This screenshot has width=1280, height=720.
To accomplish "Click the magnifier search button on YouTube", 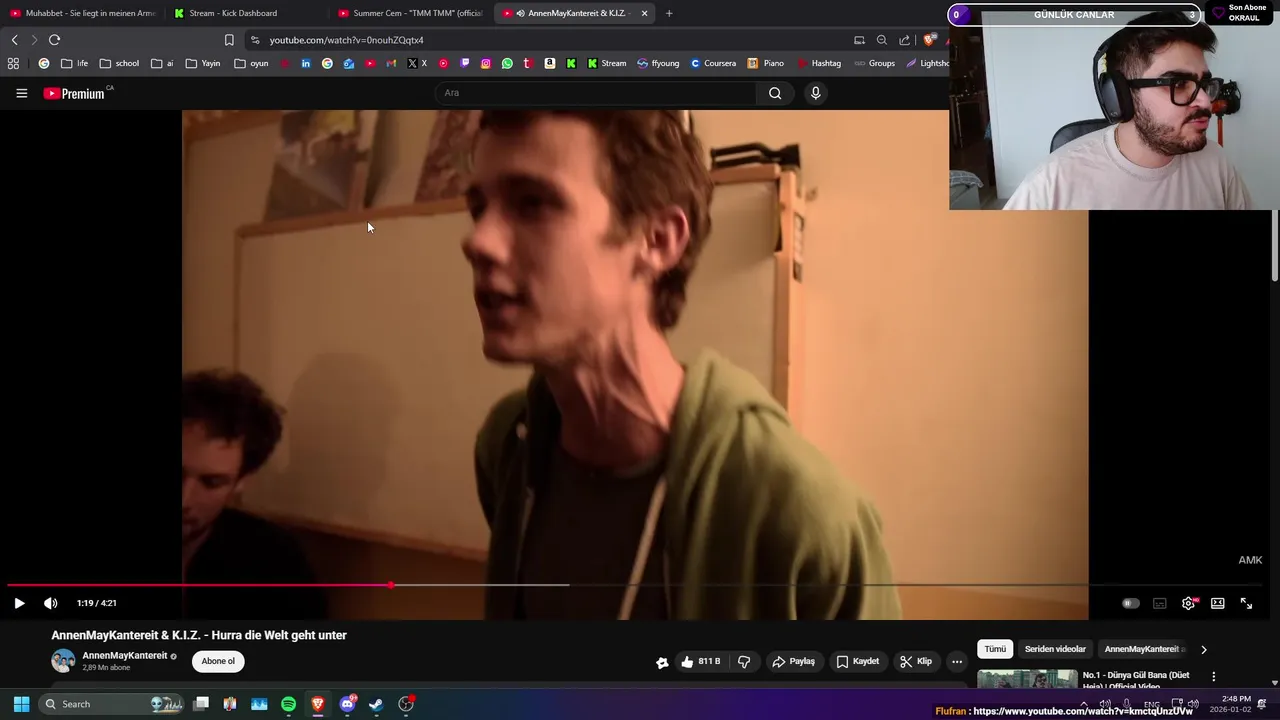I will (x=775, y=93).
